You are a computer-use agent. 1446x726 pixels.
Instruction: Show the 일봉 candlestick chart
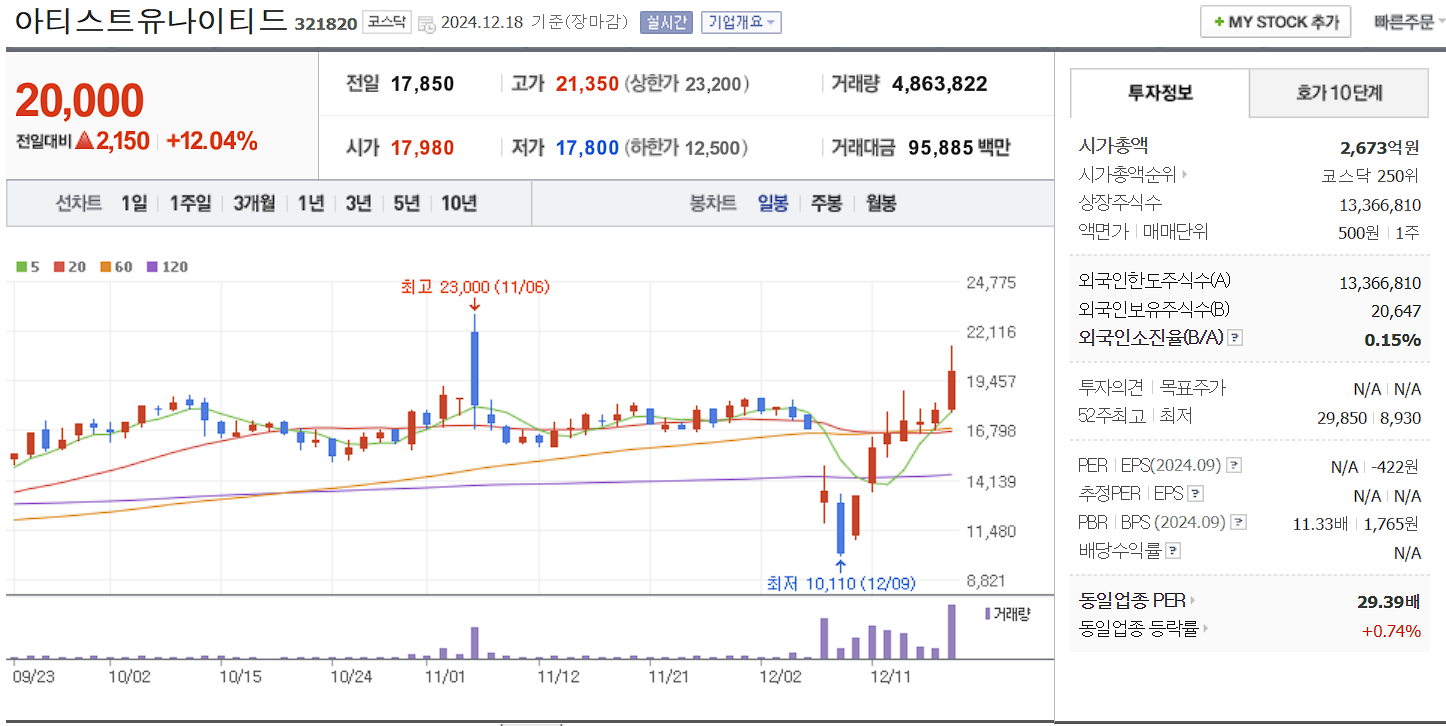[773, 203]
